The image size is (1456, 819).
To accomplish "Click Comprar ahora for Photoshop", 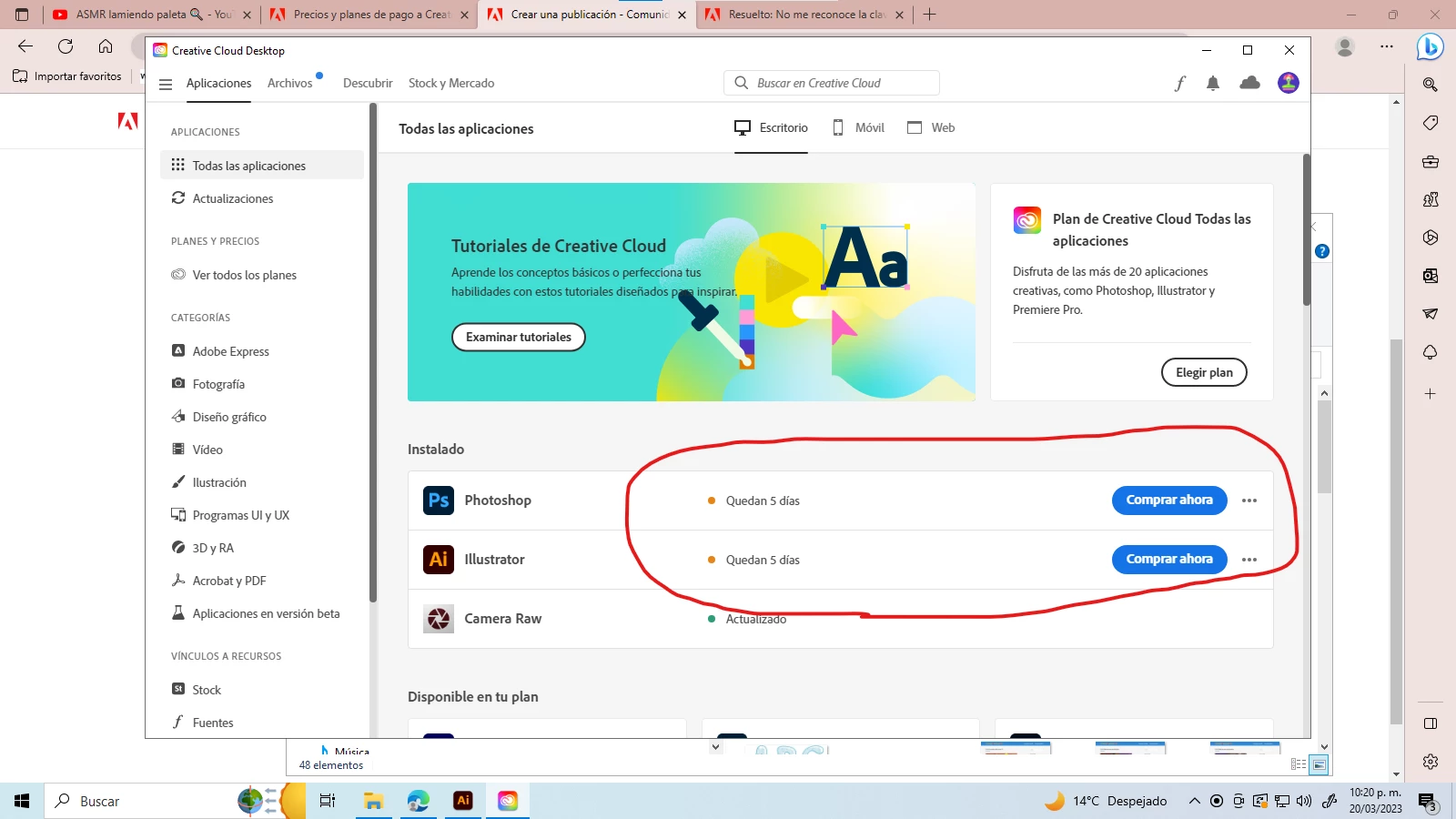I will point(1169,500).
